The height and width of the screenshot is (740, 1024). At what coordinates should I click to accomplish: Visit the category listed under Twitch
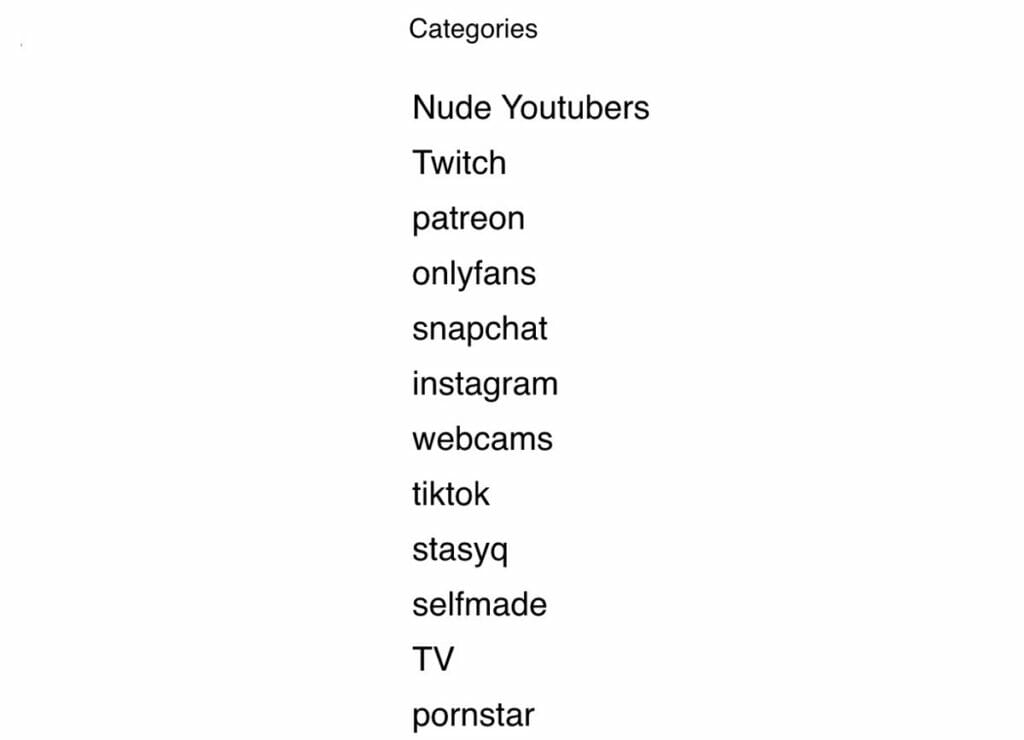pyautogui.click(x=468, y=219)
